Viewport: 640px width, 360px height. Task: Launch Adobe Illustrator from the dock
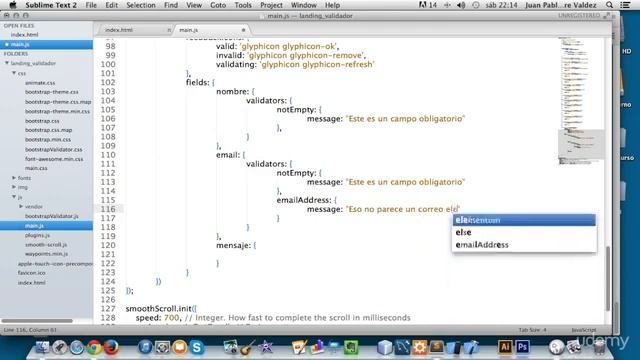pos(505,347)
